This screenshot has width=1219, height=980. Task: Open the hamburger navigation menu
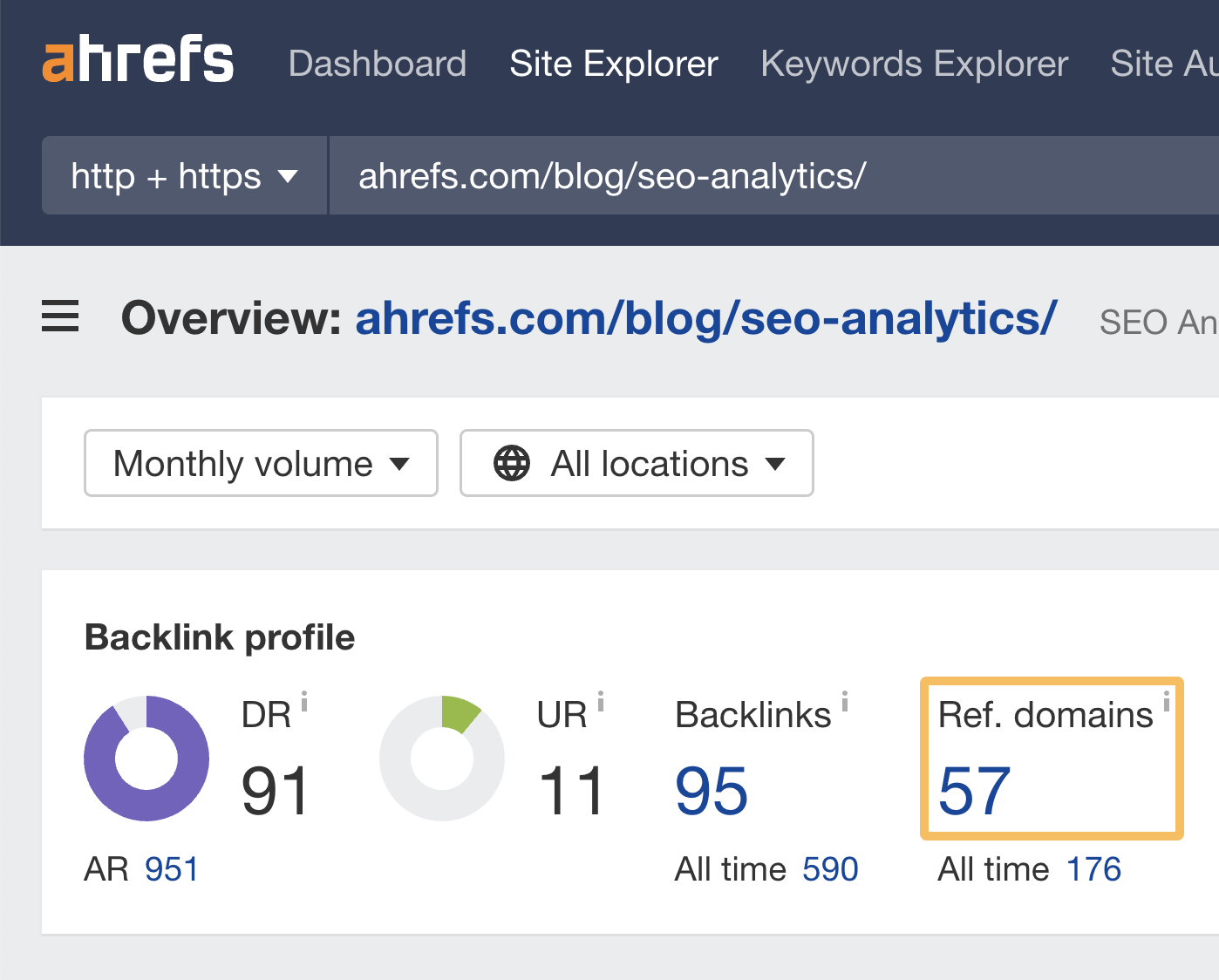[x=59, y=317]
